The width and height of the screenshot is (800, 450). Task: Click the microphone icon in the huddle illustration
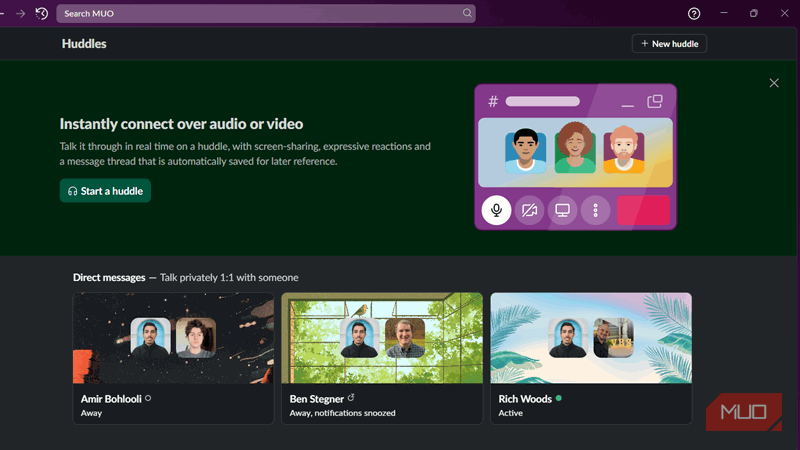click(495, 210)
